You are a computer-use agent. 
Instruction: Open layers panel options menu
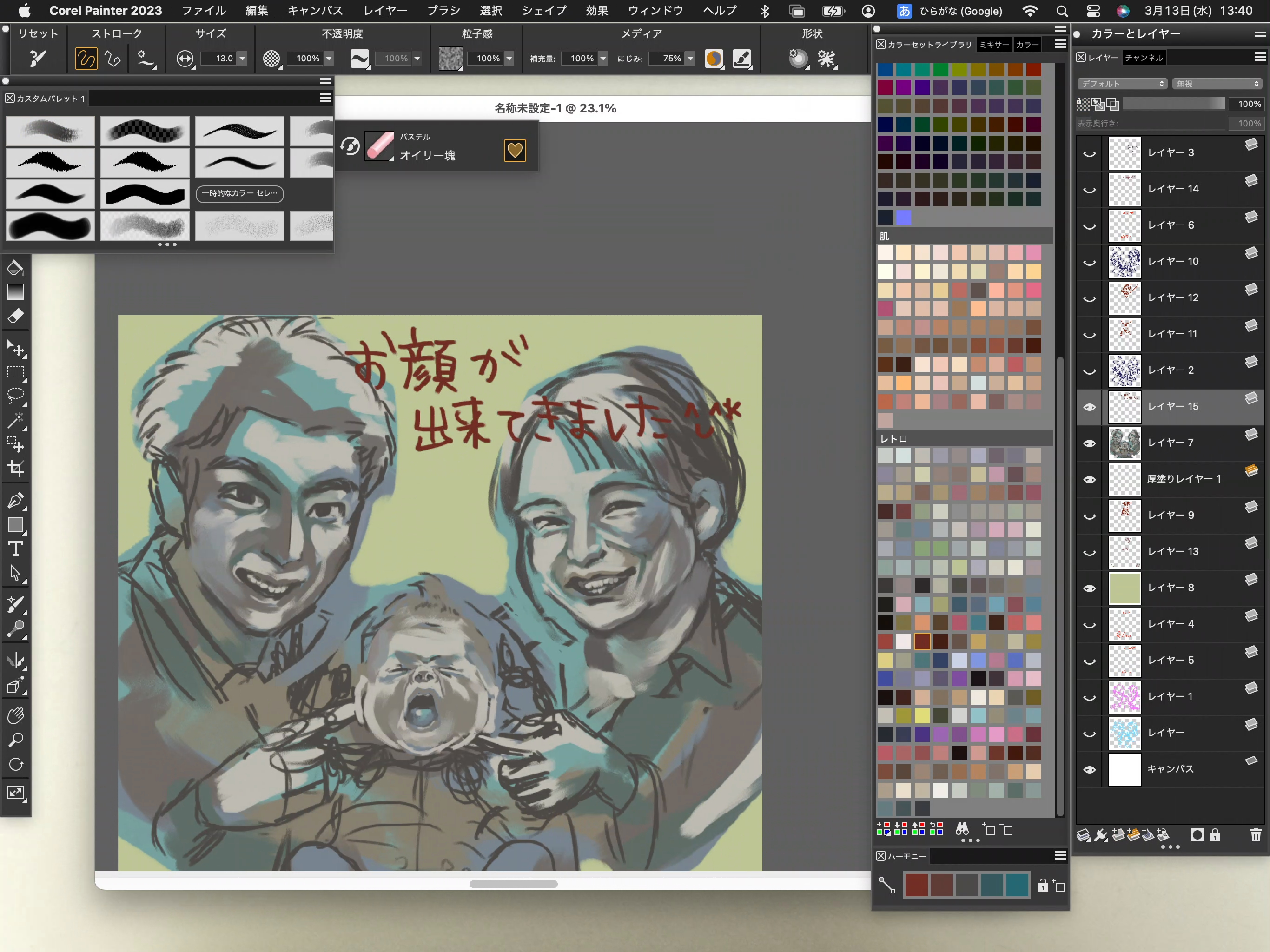1260,57
